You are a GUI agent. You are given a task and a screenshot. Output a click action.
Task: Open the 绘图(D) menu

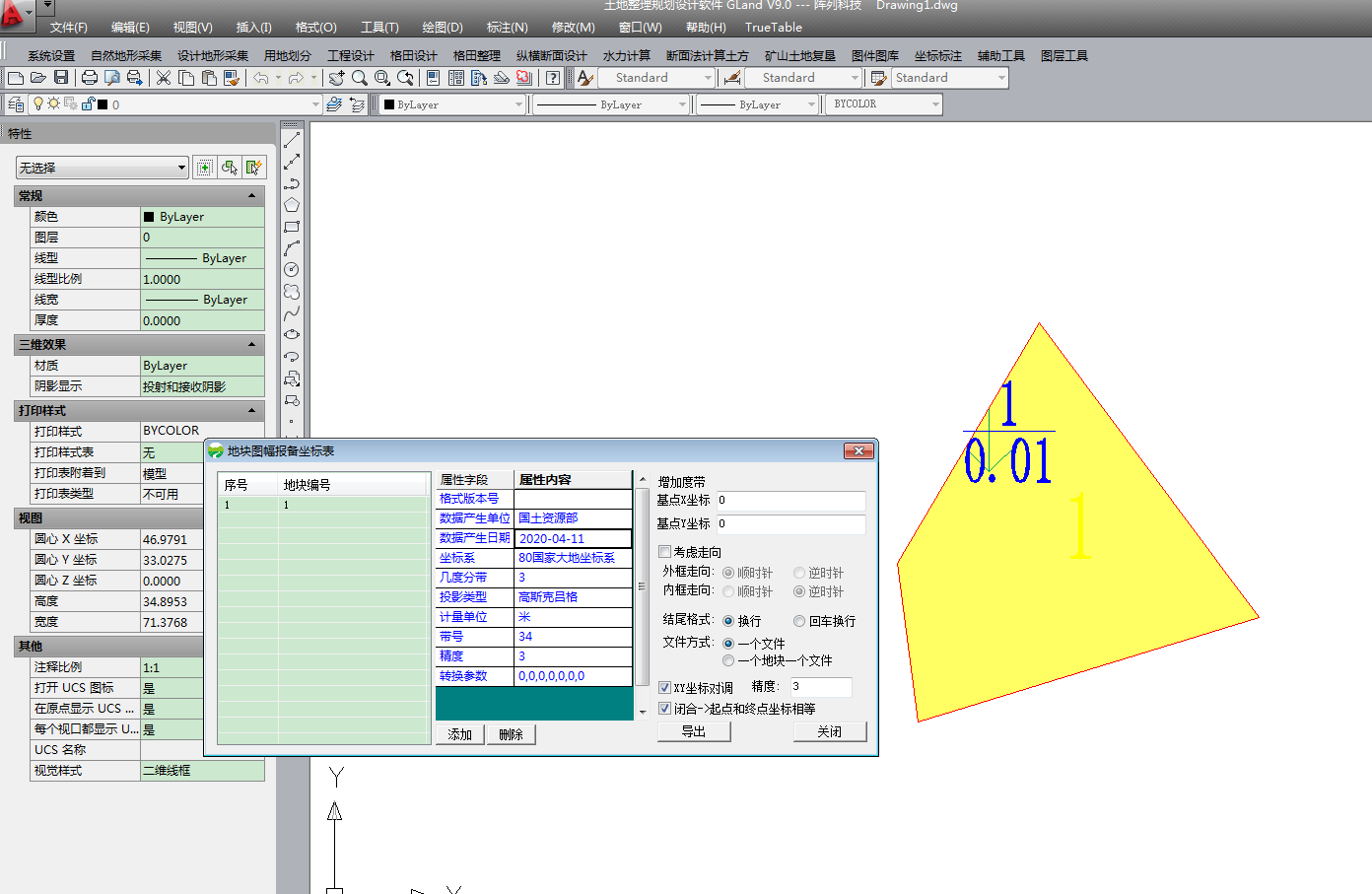coord(443,28)
